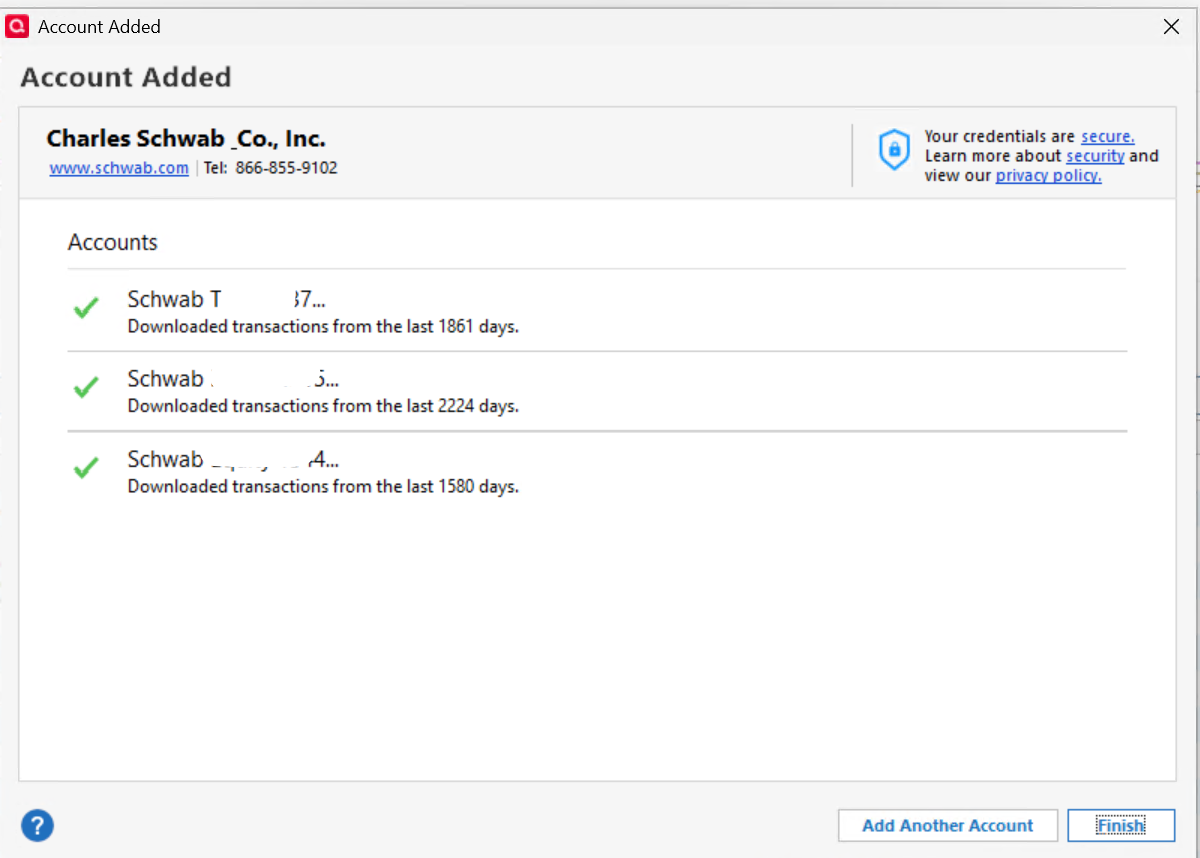Open the www.schwab.com link
Screen dimensions: 1200x858
tap(119, 168)
